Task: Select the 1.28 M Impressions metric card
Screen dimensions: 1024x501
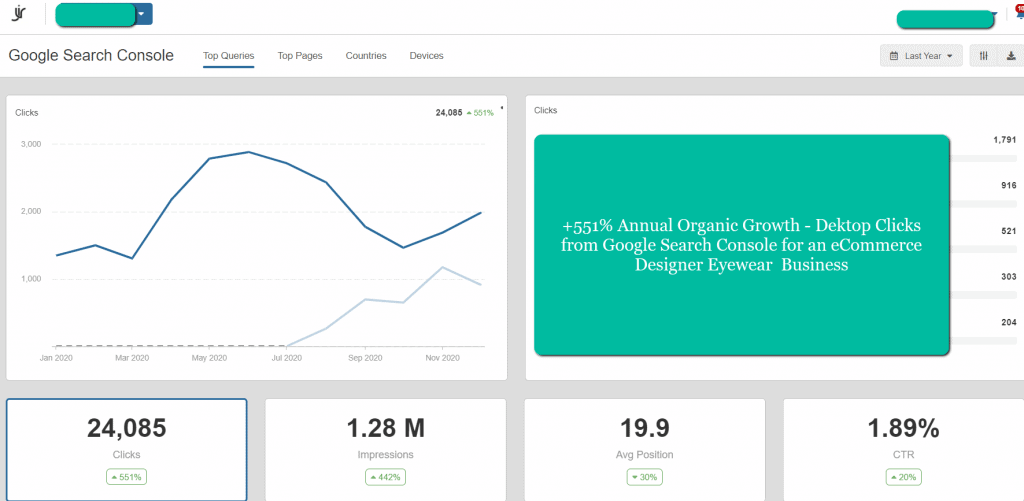Action: tap(385, 449)
